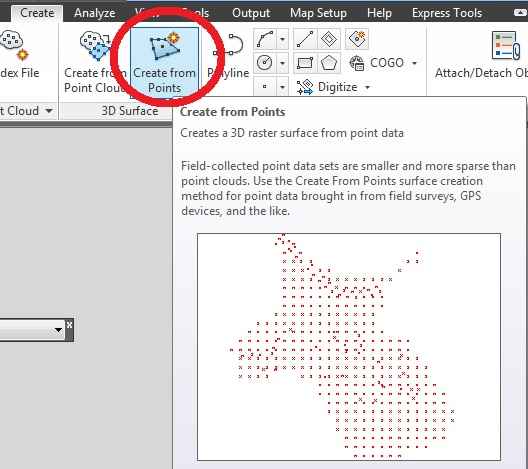
Task: Close the small floating toolbar
Action: coord(69,325)
